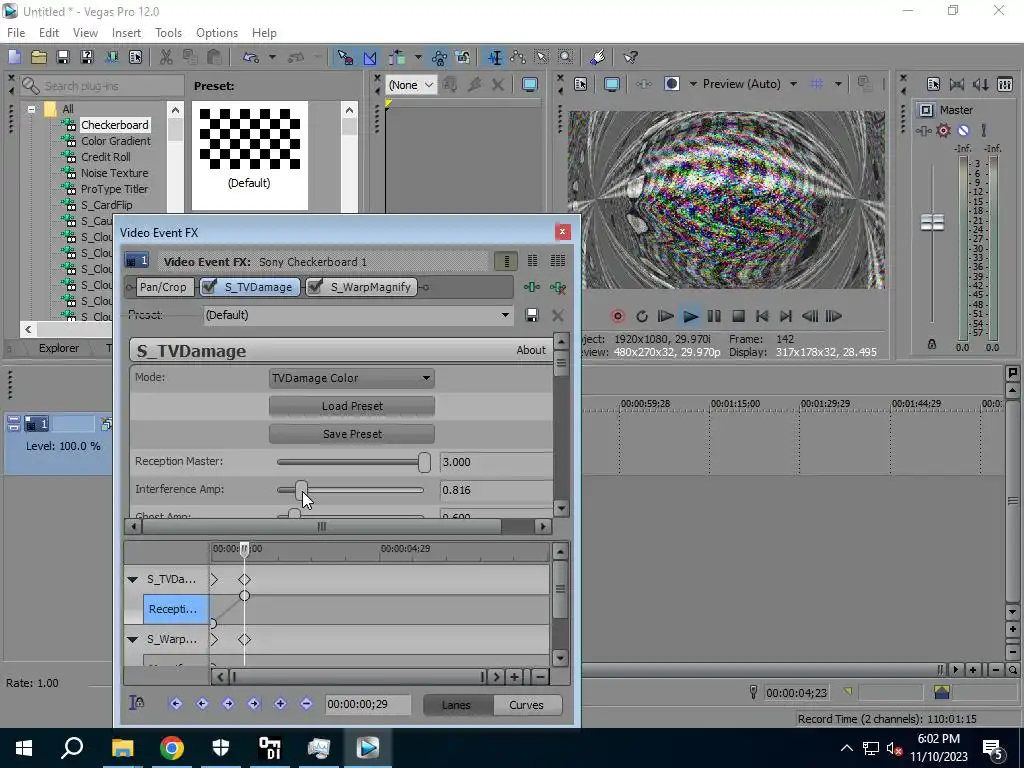This screenshot has width=1024, height=768.
Task: Click the Plug-In Chain icon in Video Event FX
Action: pyautogui.click(x=532, y=287)
